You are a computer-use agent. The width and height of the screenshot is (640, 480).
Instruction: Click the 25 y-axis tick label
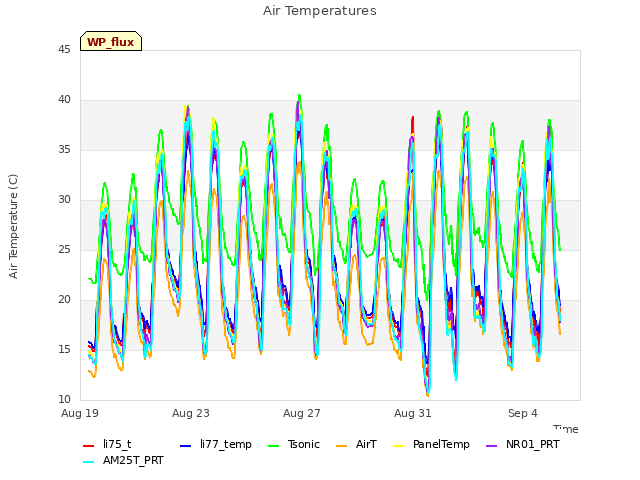(64, 249)
